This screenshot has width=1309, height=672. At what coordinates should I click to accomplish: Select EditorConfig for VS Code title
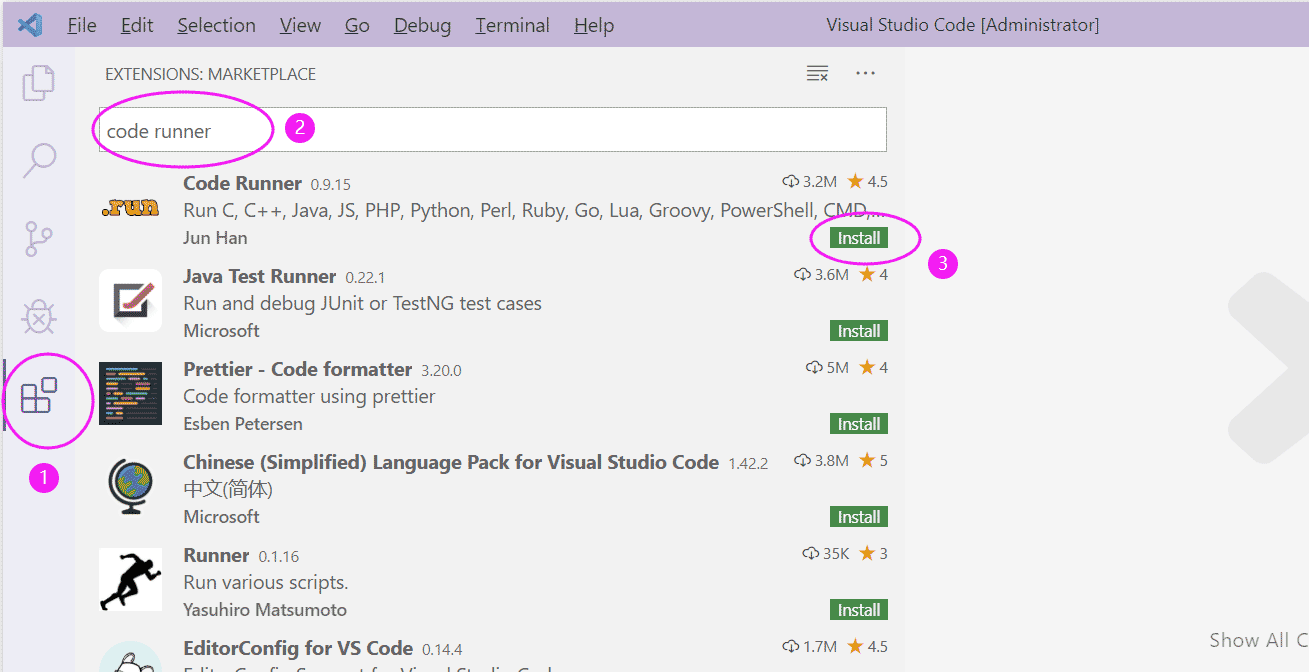(x=298, y=648)
